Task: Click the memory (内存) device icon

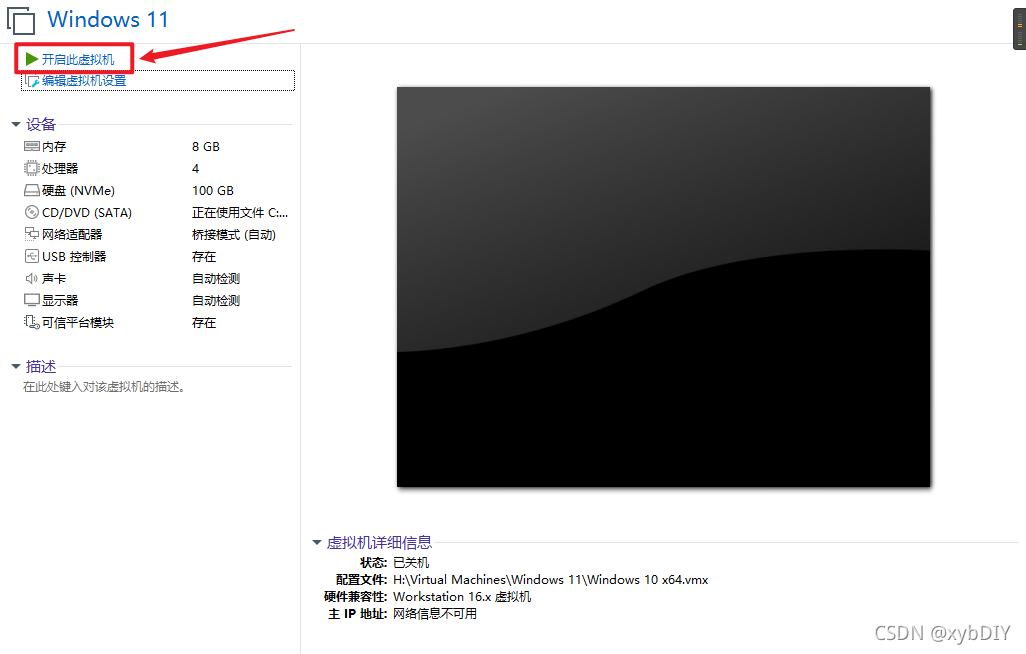Action: pyautogui.click(x=31, y=146)
